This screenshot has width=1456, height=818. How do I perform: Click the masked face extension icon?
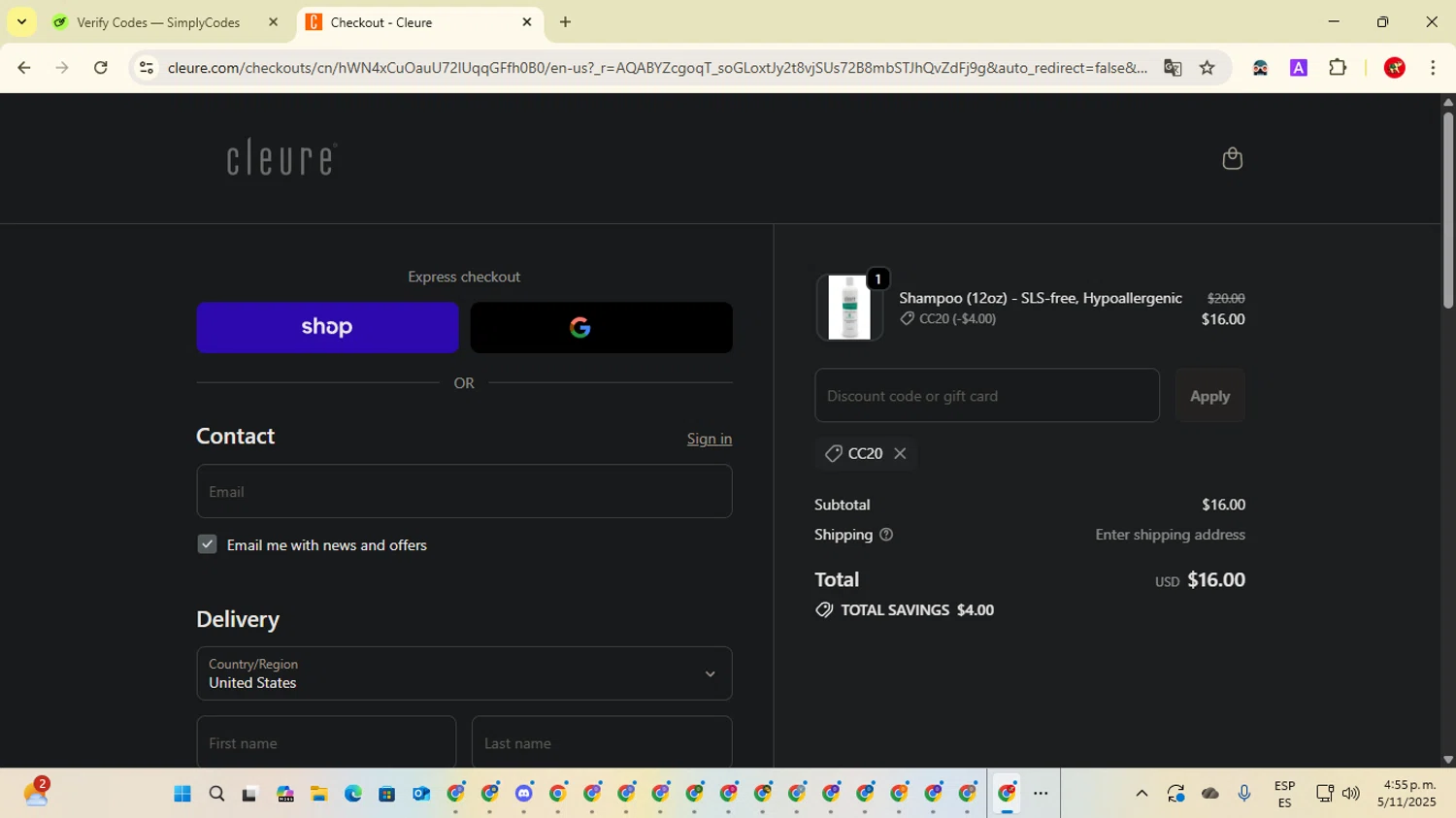click(x=1260, y=67)
